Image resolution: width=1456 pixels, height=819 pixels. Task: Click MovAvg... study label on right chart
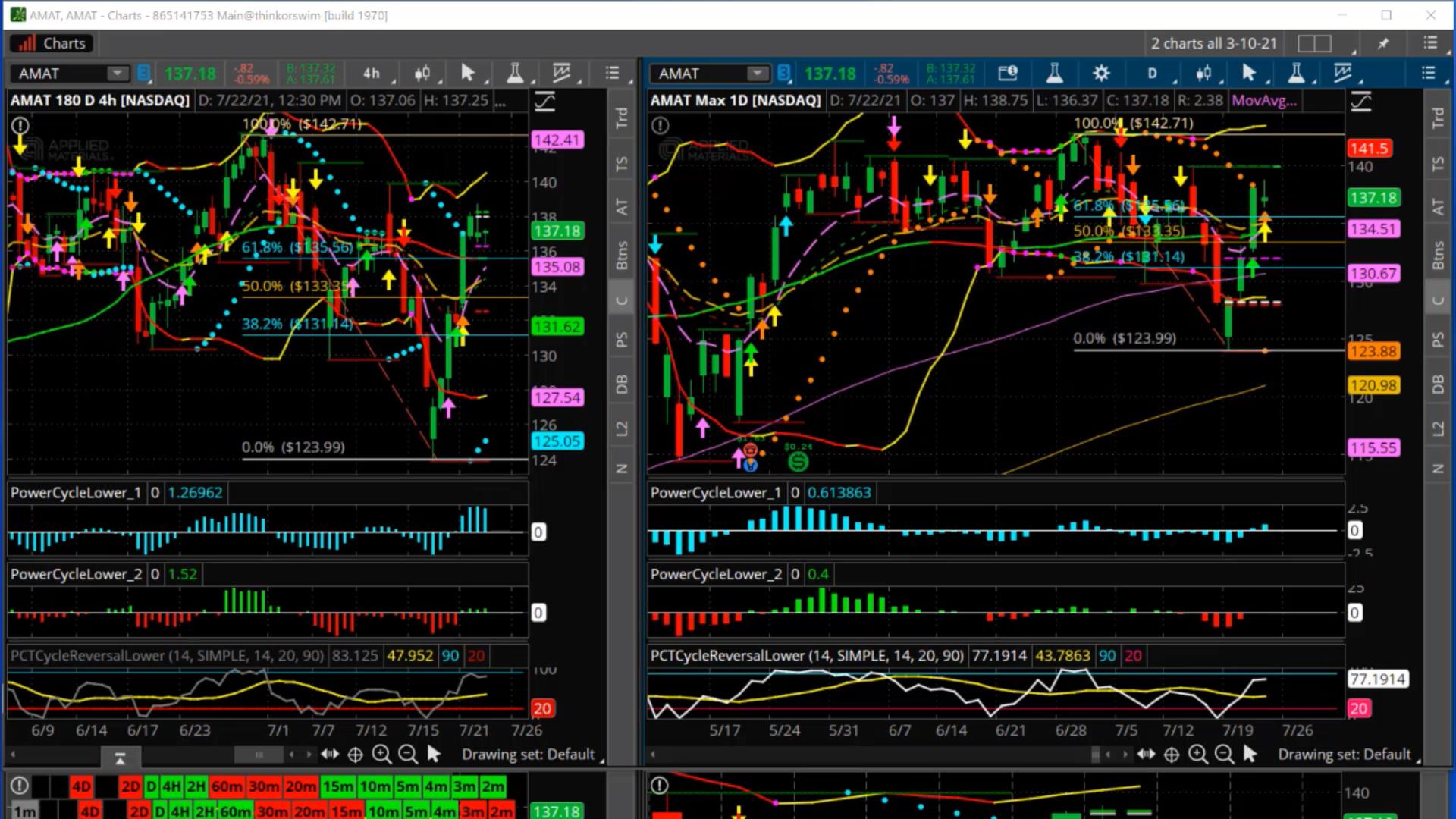coord(1264,100)
